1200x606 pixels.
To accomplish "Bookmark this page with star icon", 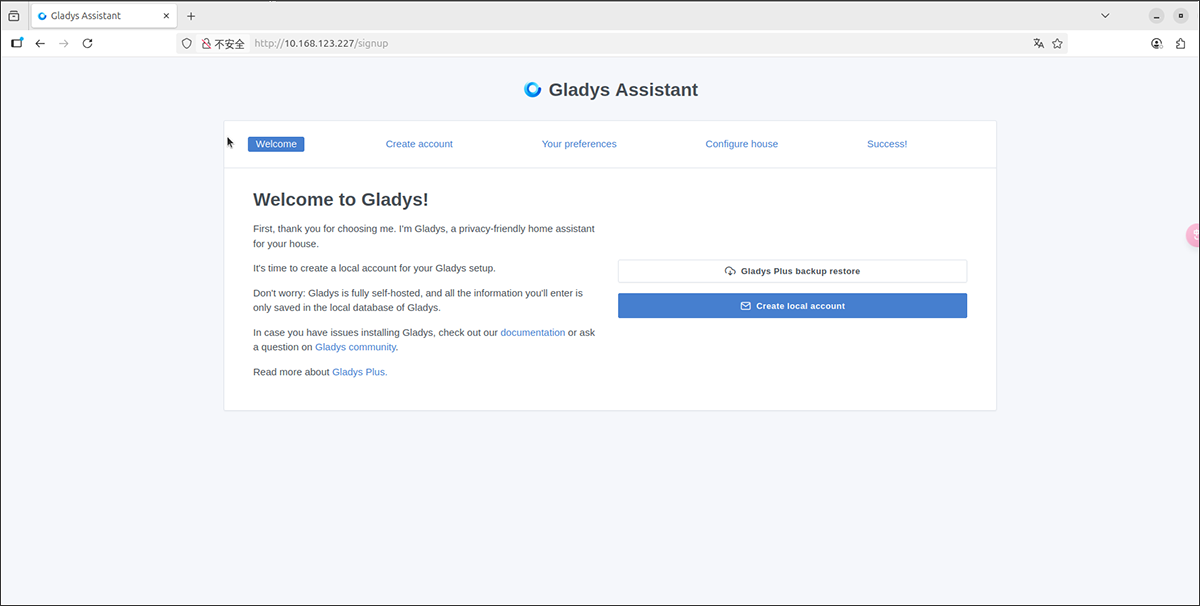I will click(x=1057, y=44).
